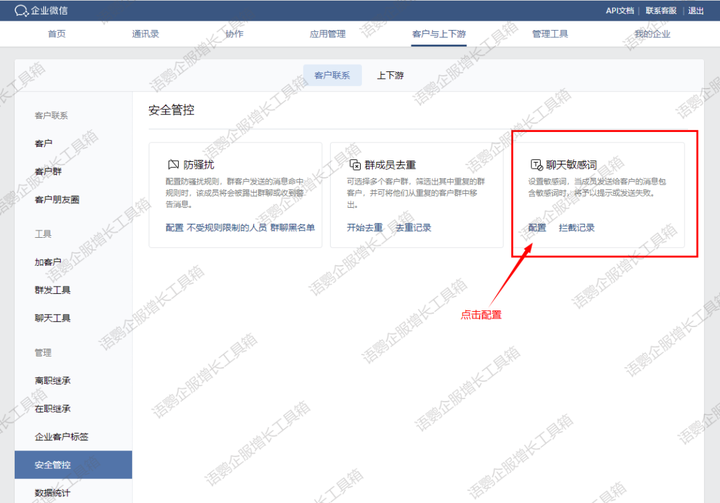Click 联系客服 in the header
The image size is (720, 503).
coord(661,10)
